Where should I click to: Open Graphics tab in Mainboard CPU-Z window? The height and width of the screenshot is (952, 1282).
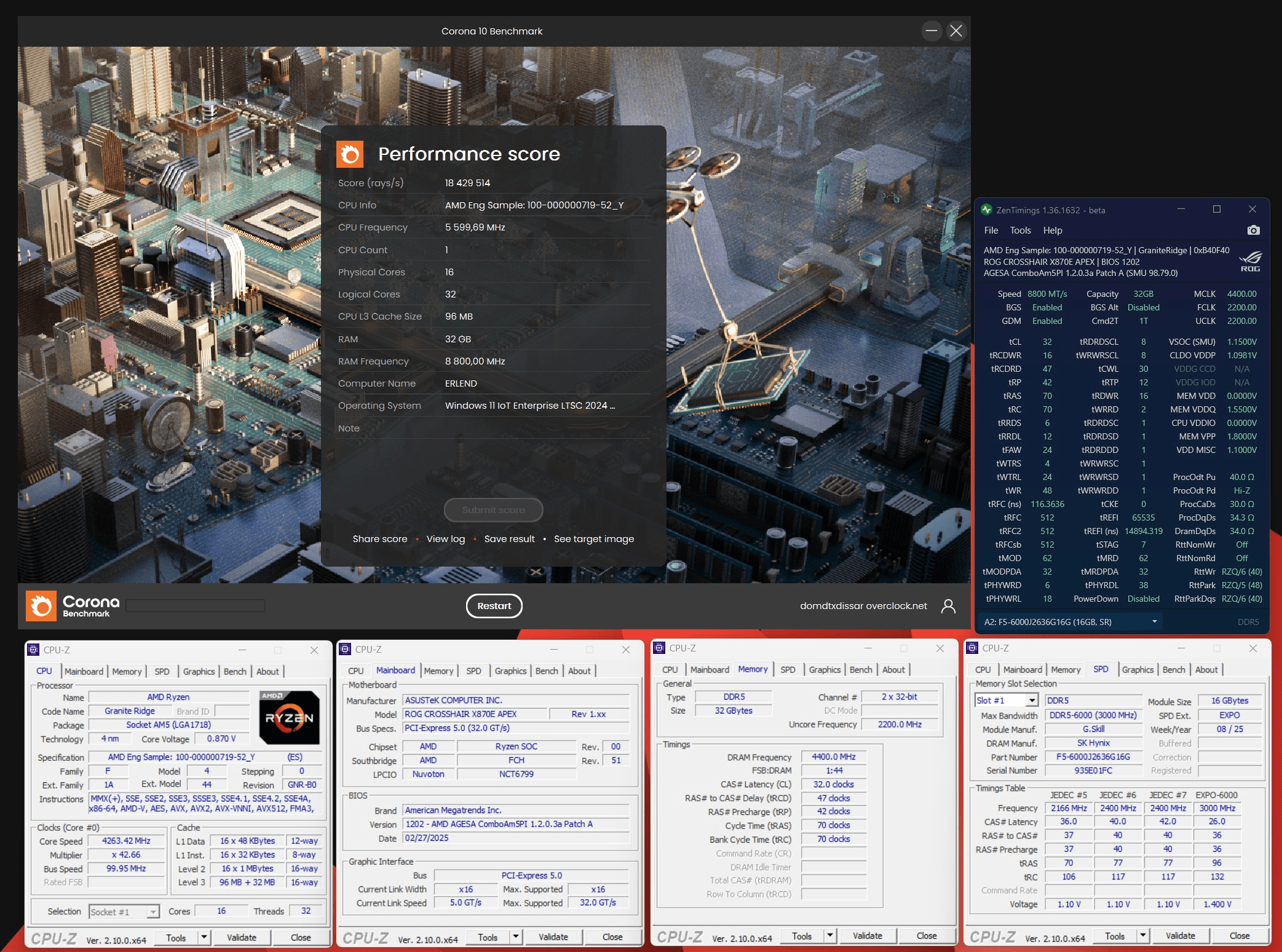tap(510, 671)
